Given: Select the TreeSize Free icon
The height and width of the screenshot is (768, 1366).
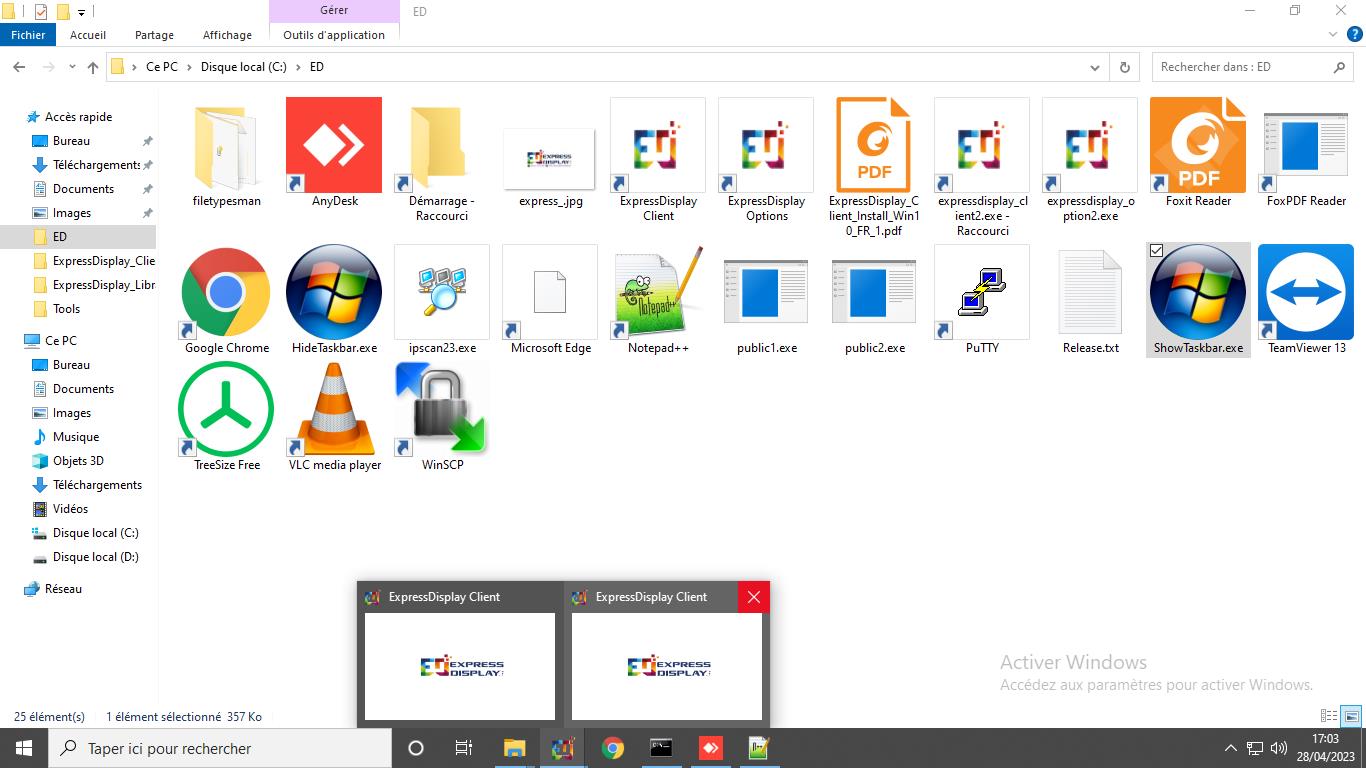Looking at the screenshot, I should [226, 410].
